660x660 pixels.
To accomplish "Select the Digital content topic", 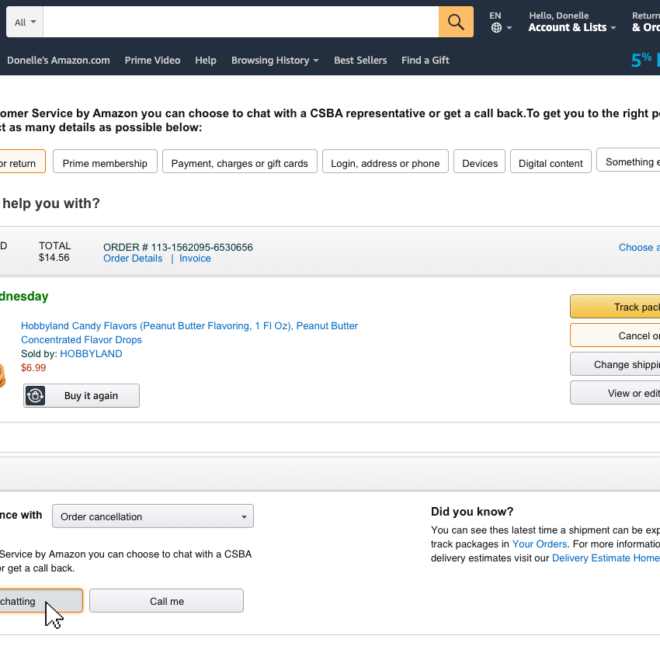I will [551, 163].
